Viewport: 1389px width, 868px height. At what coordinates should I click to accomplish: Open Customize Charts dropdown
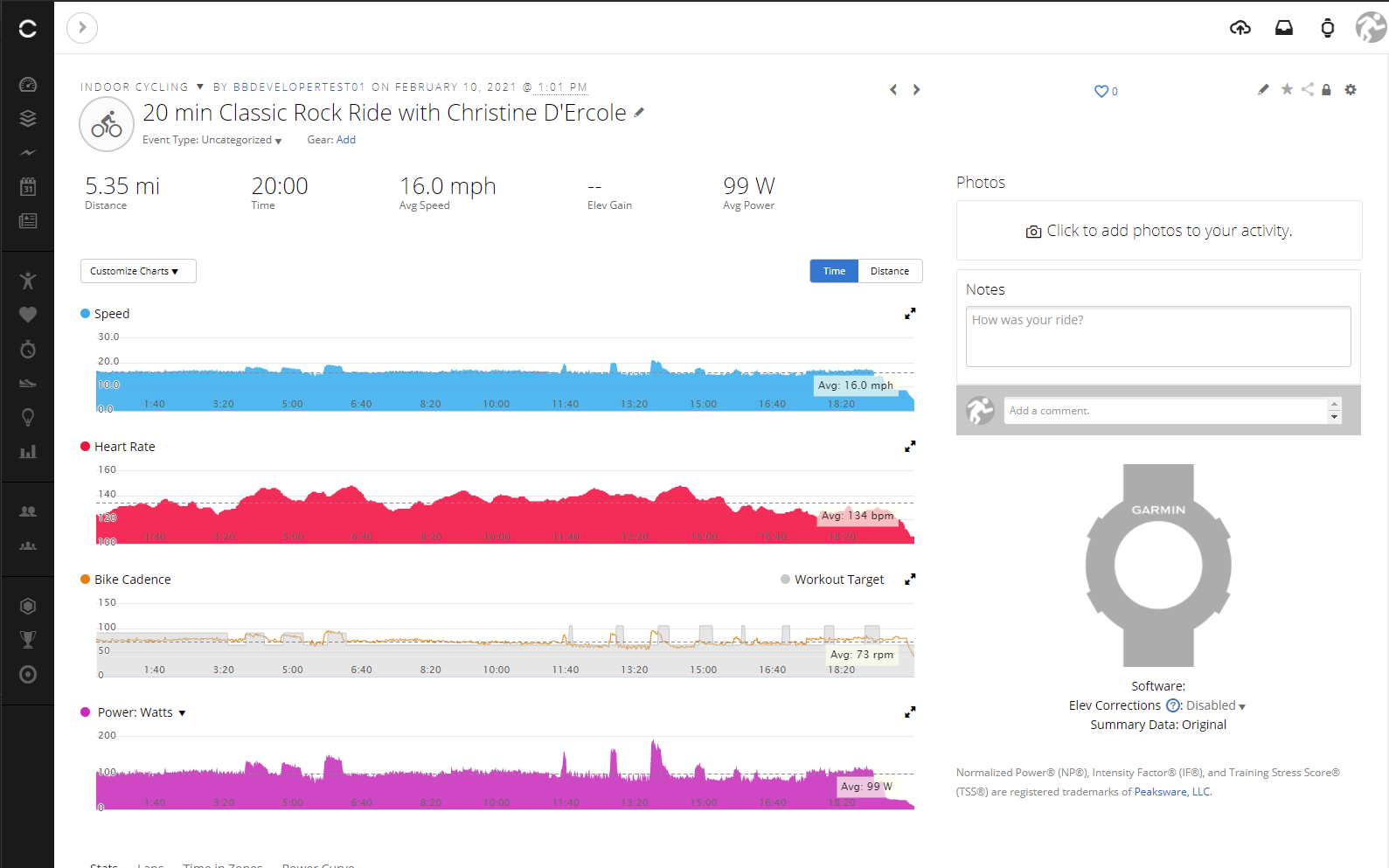pos(138,271)
